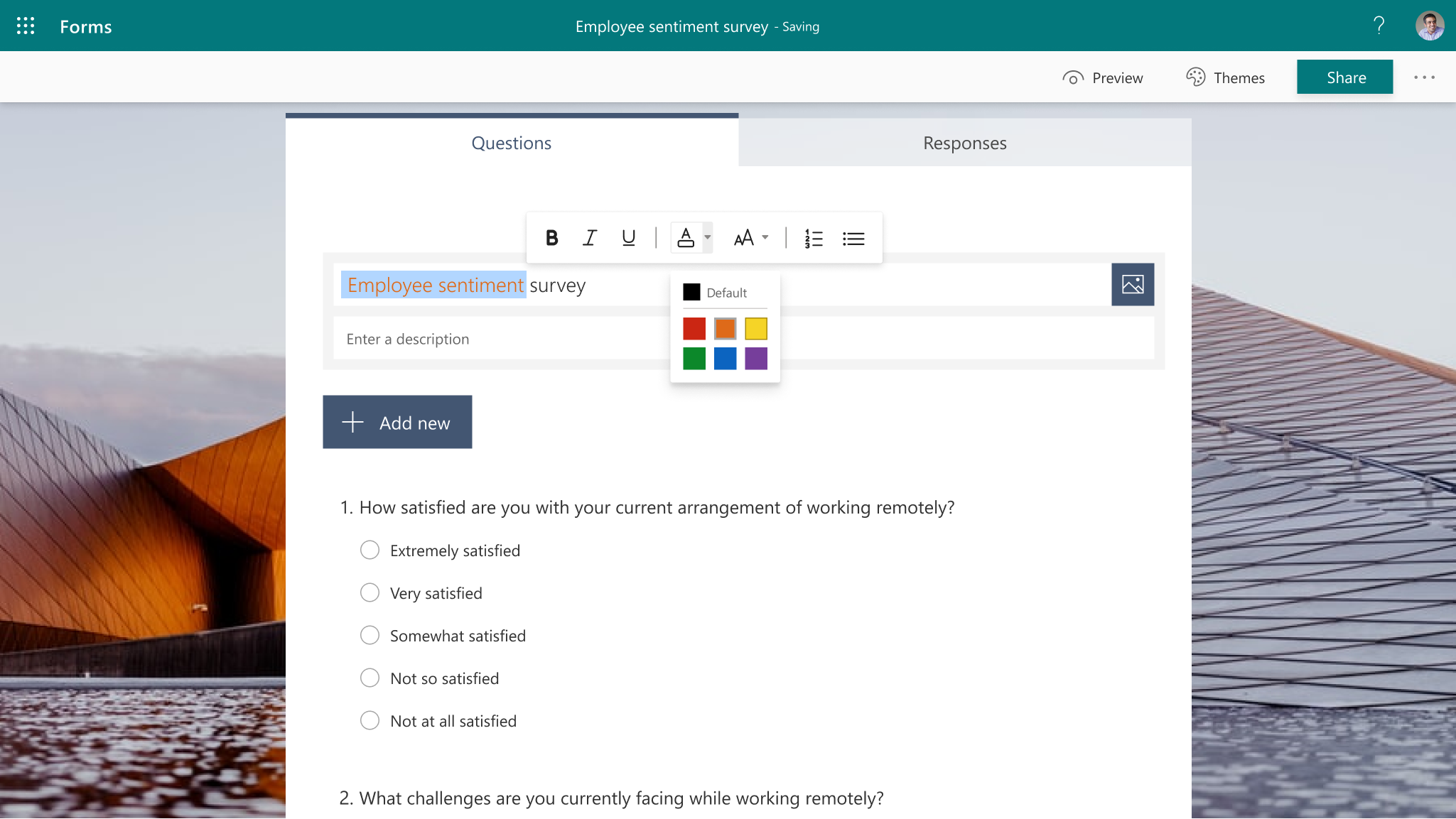The image size is (1456, 819).
Task: Toggle bold formatting in the toolbar
Action: (551, 238)
